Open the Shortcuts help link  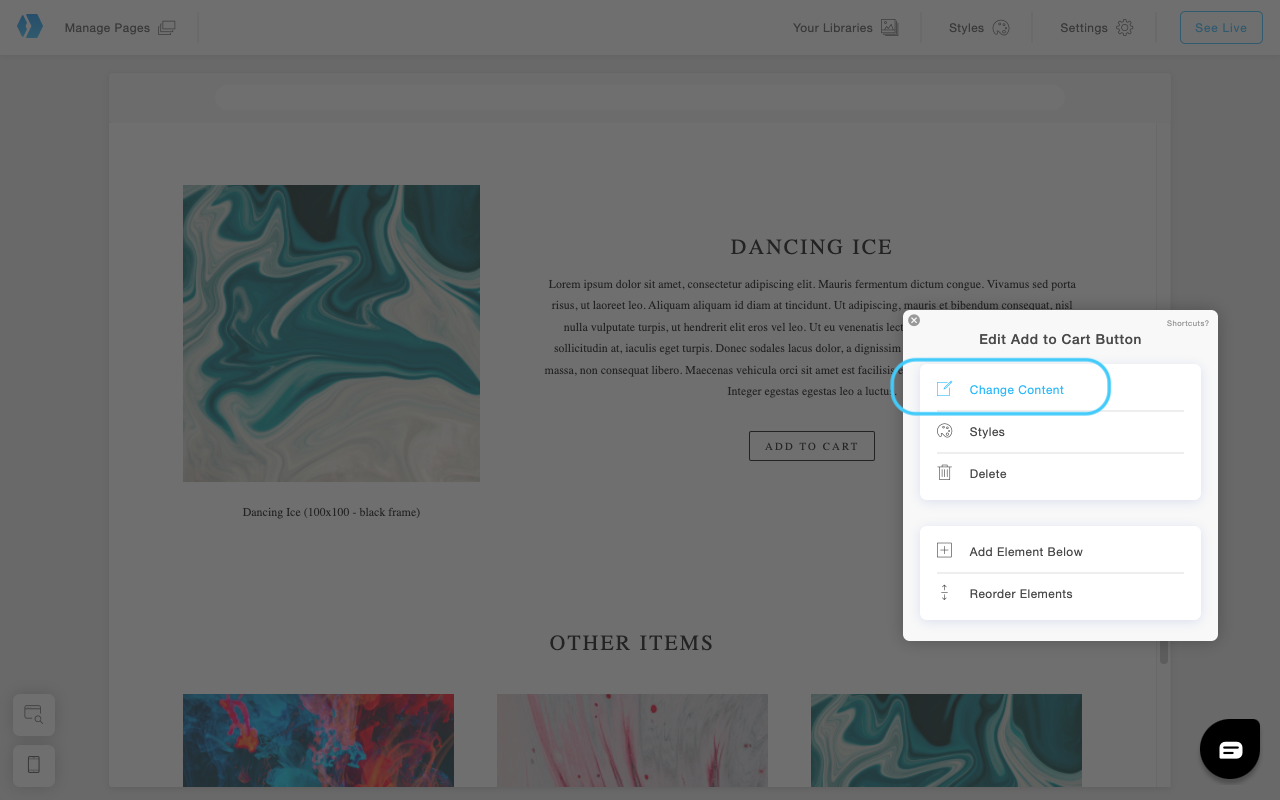[x=1187, y=323]
